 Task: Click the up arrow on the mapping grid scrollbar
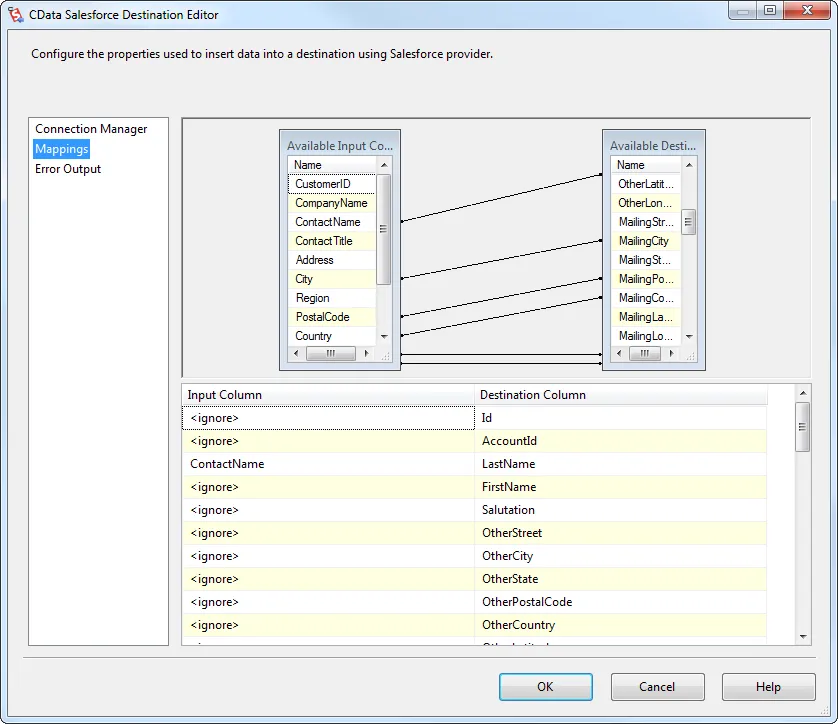803,393
